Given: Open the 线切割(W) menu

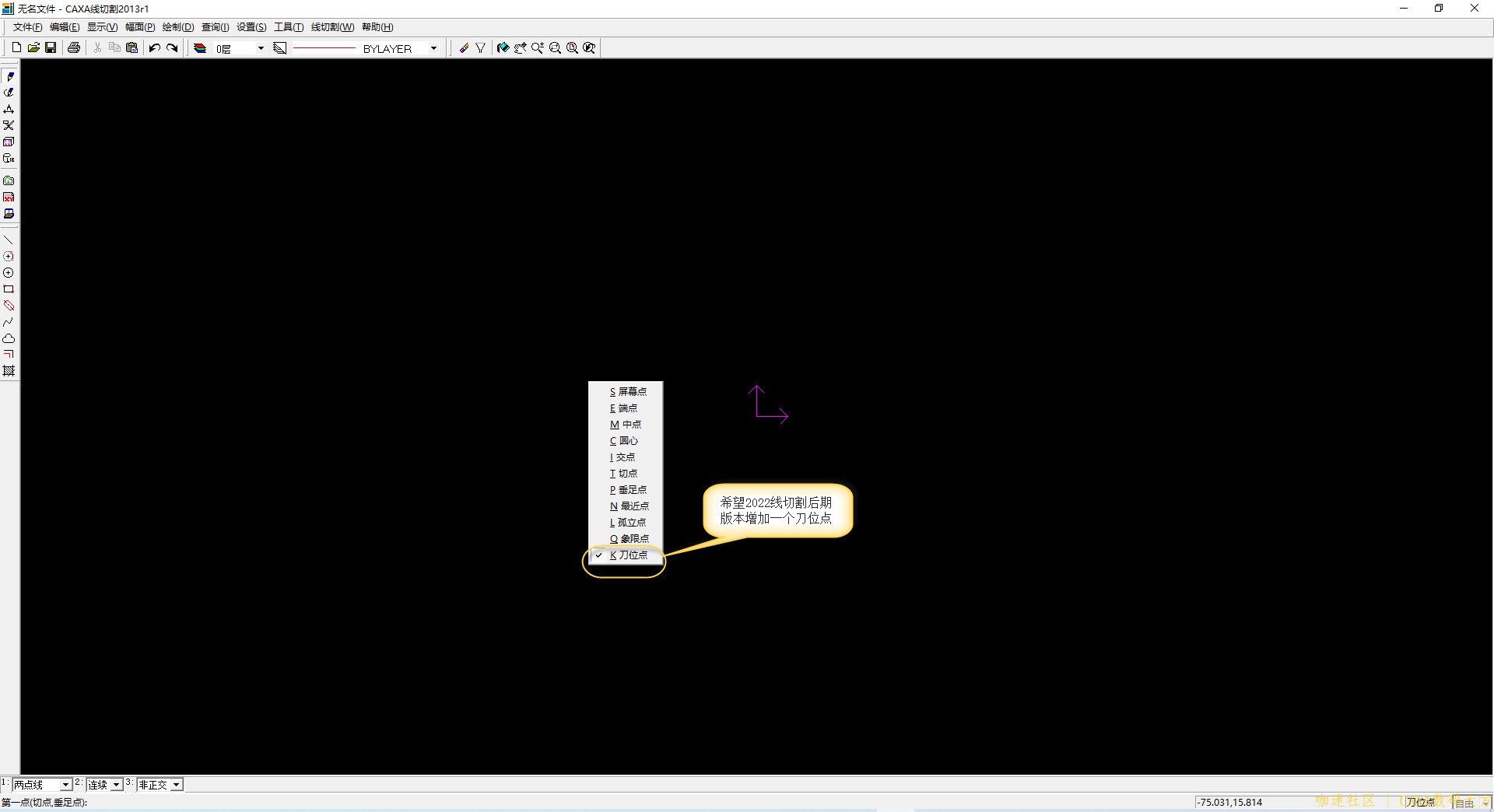Looking at the screenshot, I should pyautogui.click(x=332, y=27).
